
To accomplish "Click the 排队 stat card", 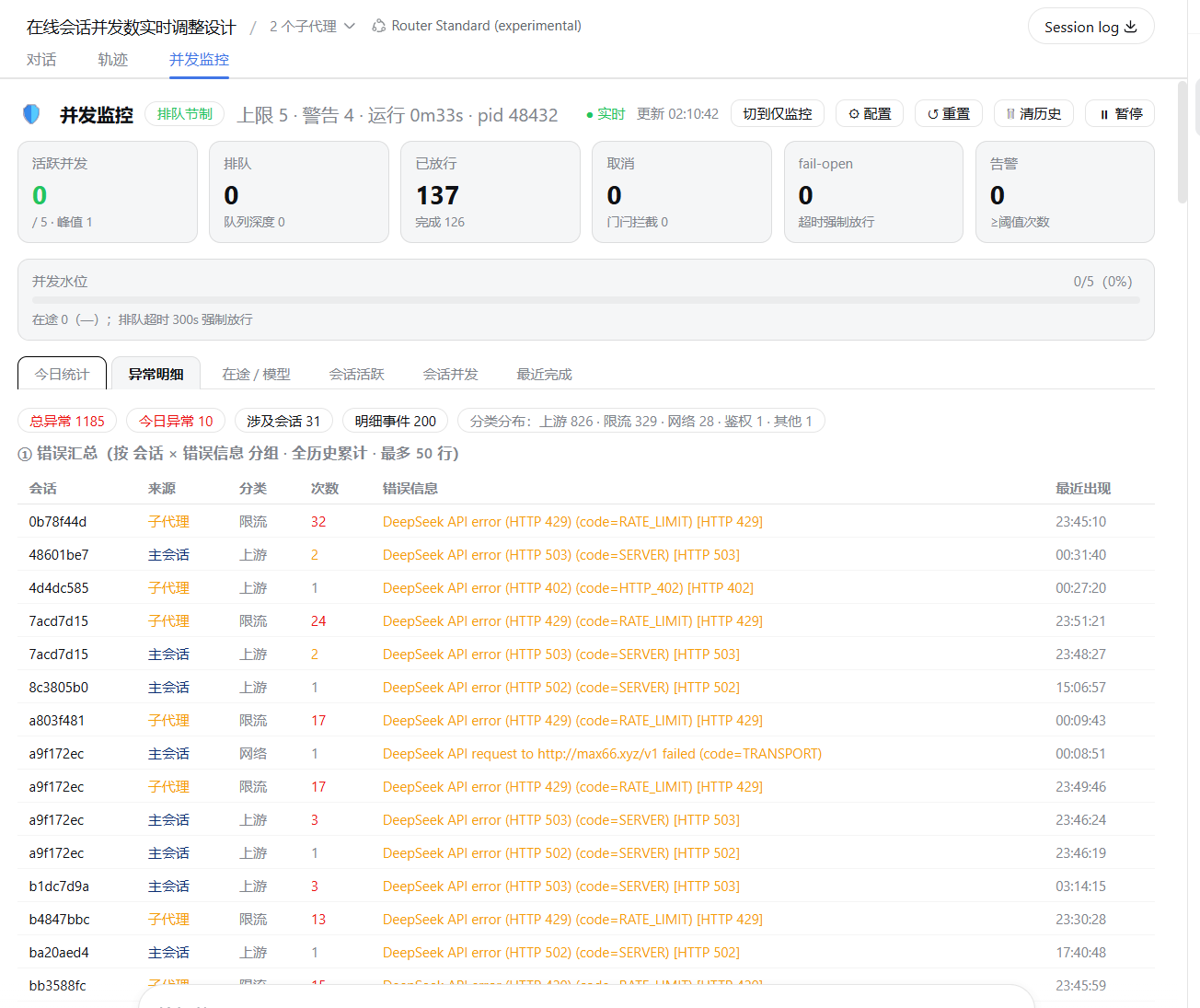I will pos(299,191).
